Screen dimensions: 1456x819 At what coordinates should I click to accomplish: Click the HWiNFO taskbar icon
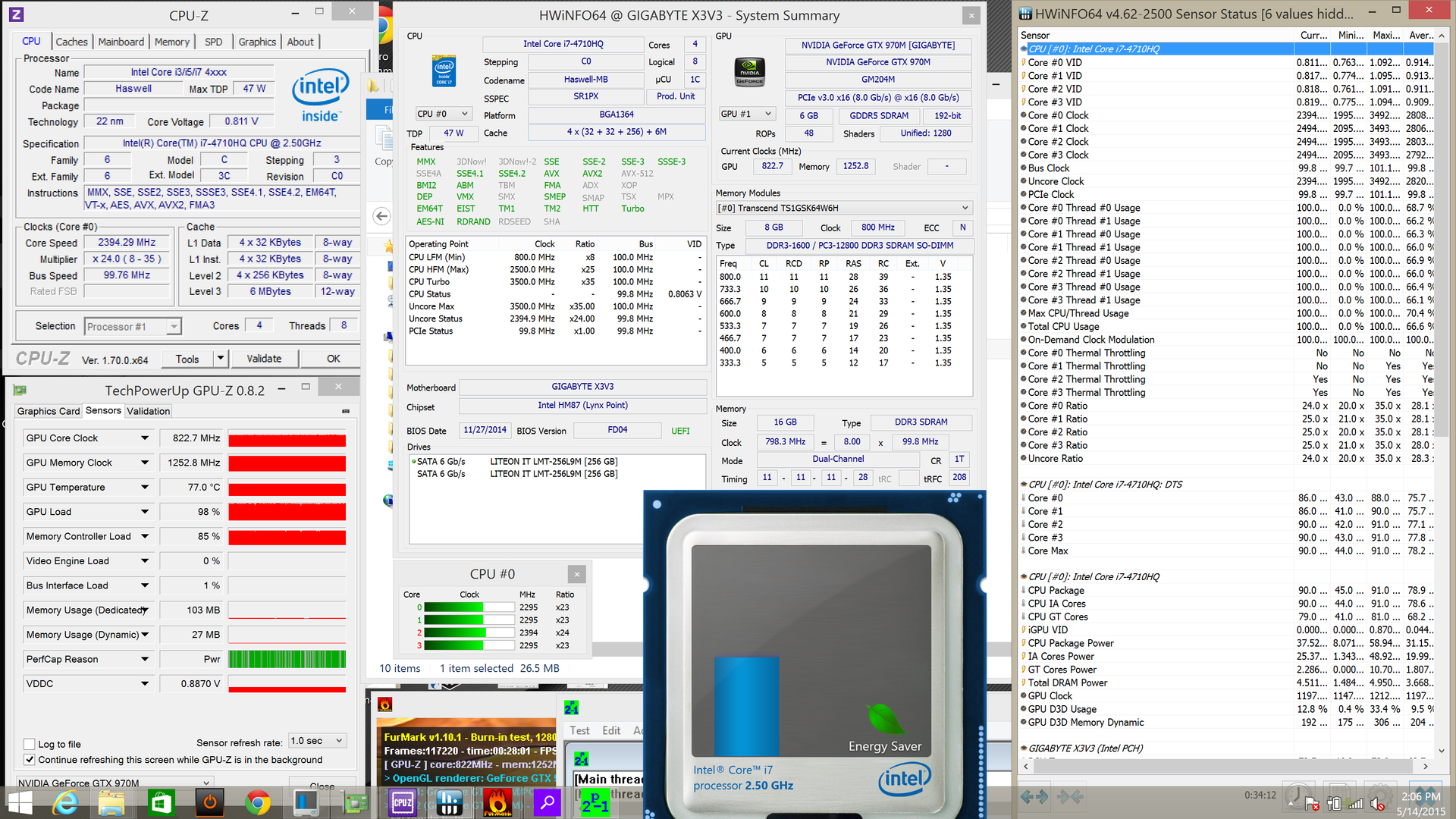[x=450, y=802]
